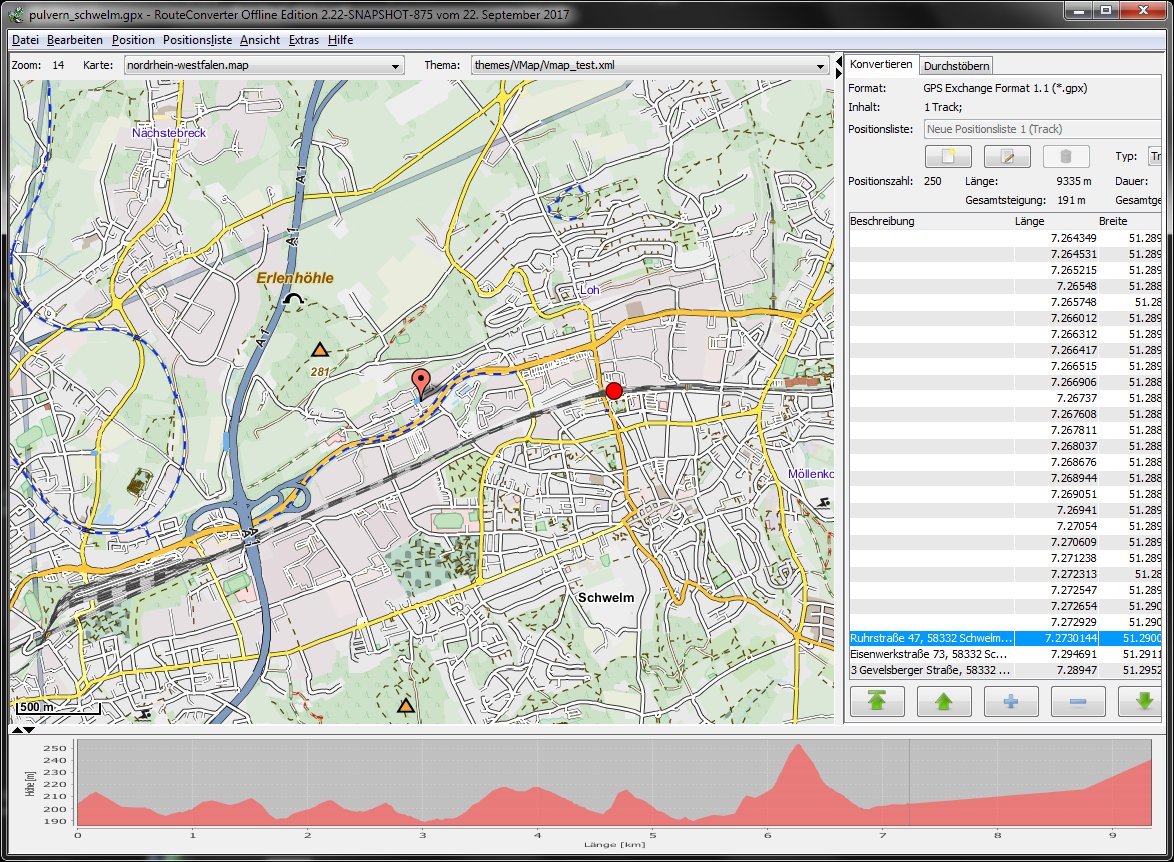Collapse the map panel with left arrow
Screen dimensions: 1174x862
point(838,62)
